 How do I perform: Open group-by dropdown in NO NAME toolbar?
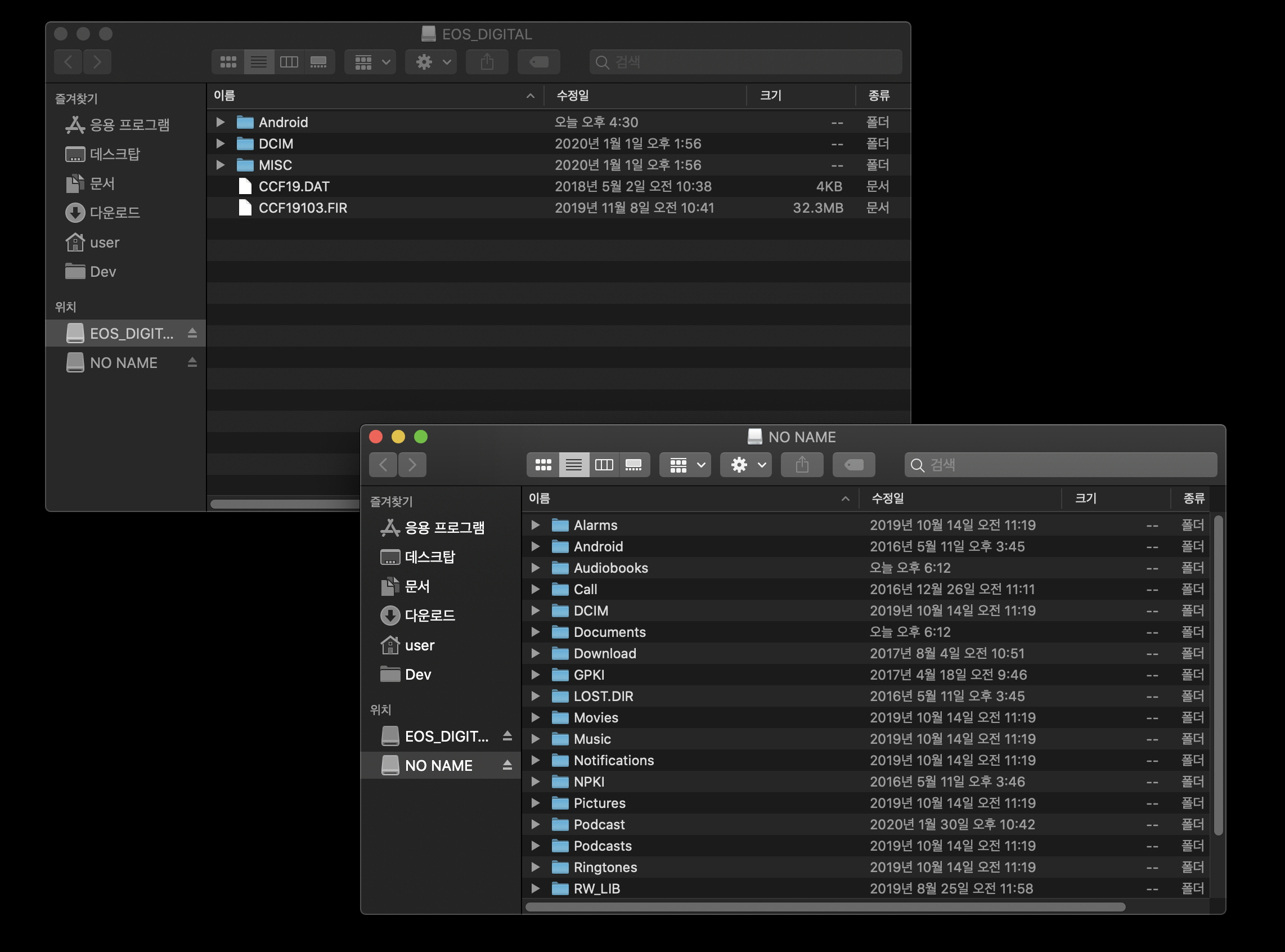(686, 465)
